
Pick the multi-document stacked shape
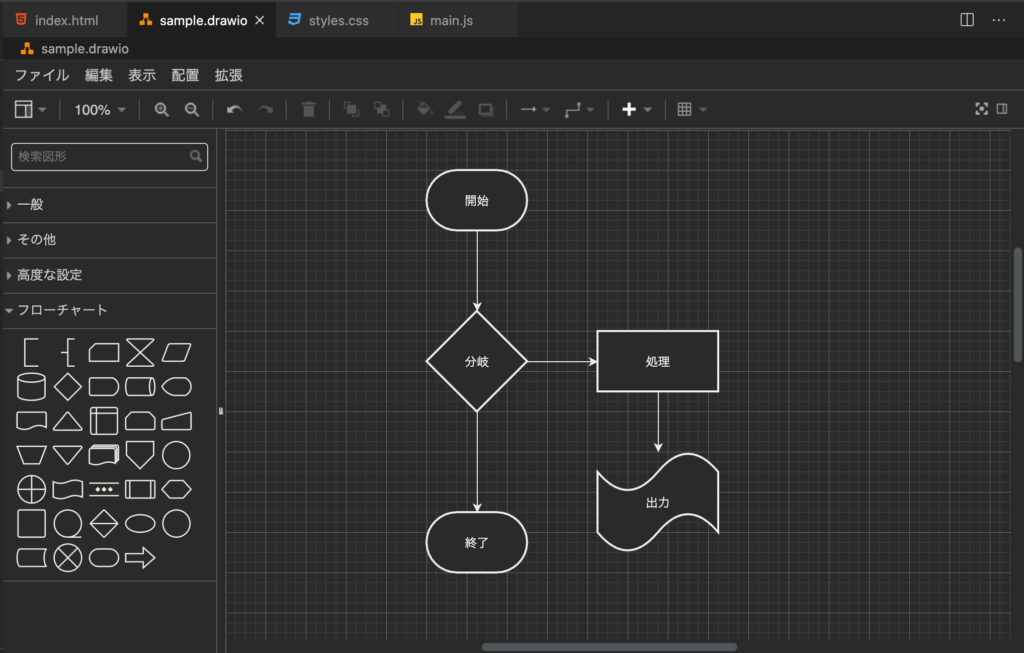[x=104, y=454]
